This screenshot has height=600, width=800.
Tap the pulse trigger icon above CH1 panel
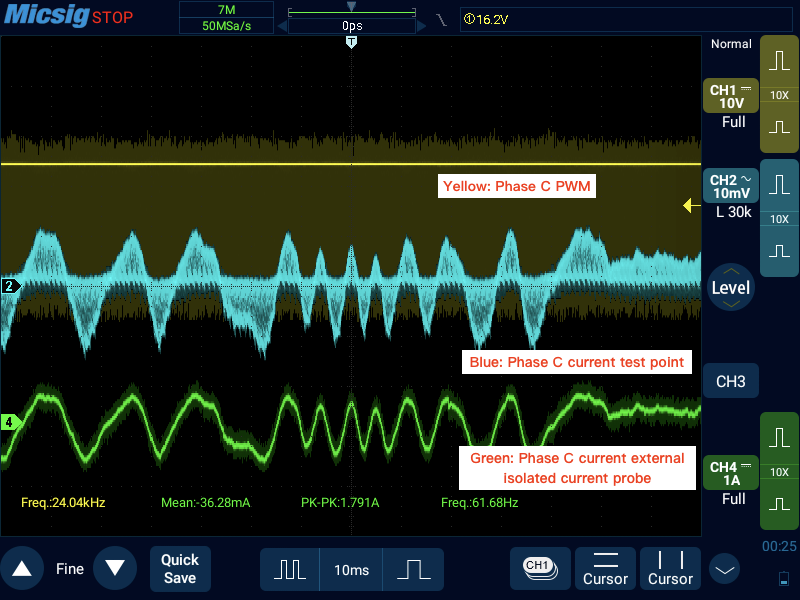pyautogui.click(x=779, y=62)
